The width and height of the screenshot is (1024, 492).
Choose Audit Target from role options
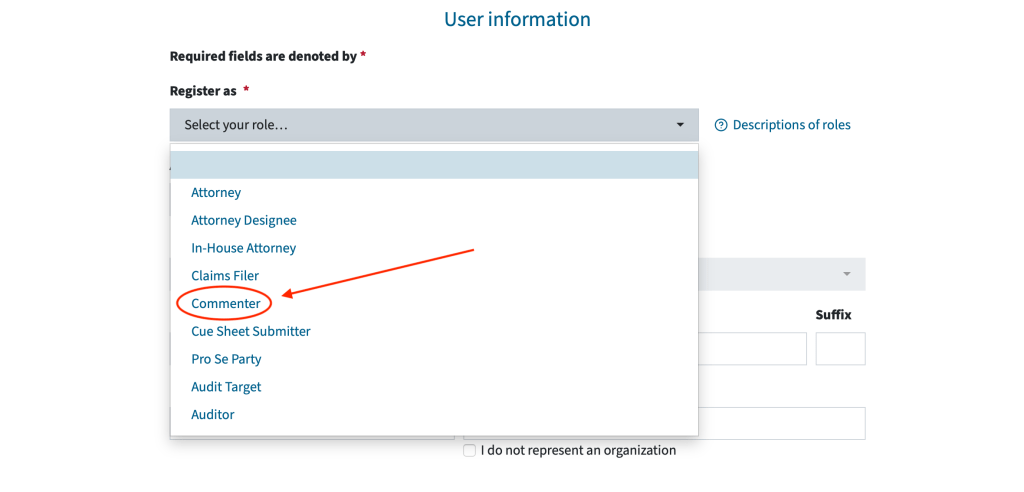pyautogui.click(x=226, y=387)
